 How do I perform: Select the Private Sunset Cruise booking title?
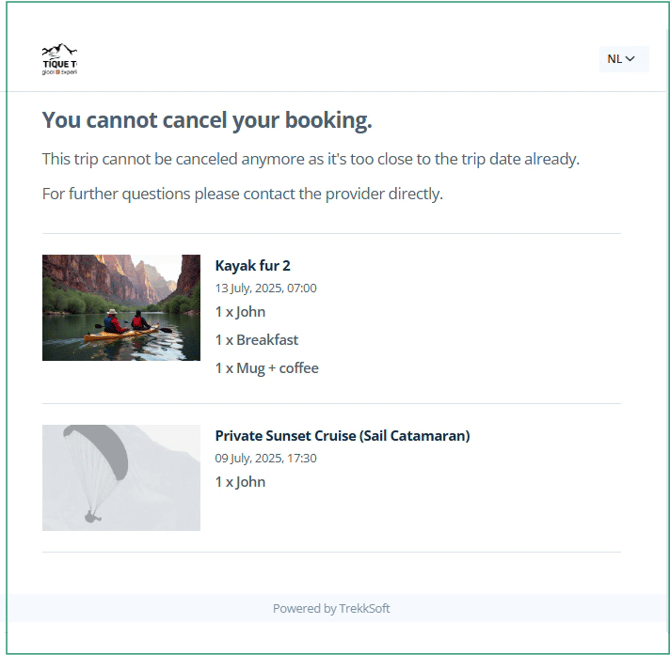click(342, 436)
